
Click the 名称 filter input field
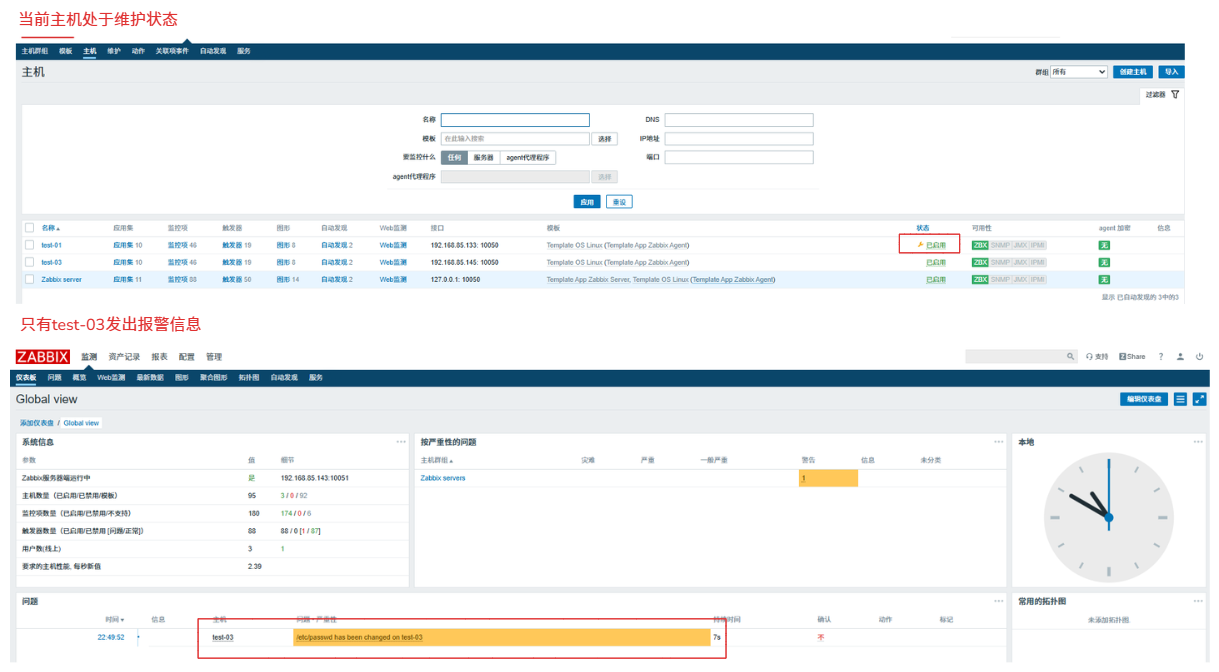click(x=515, y=120)
